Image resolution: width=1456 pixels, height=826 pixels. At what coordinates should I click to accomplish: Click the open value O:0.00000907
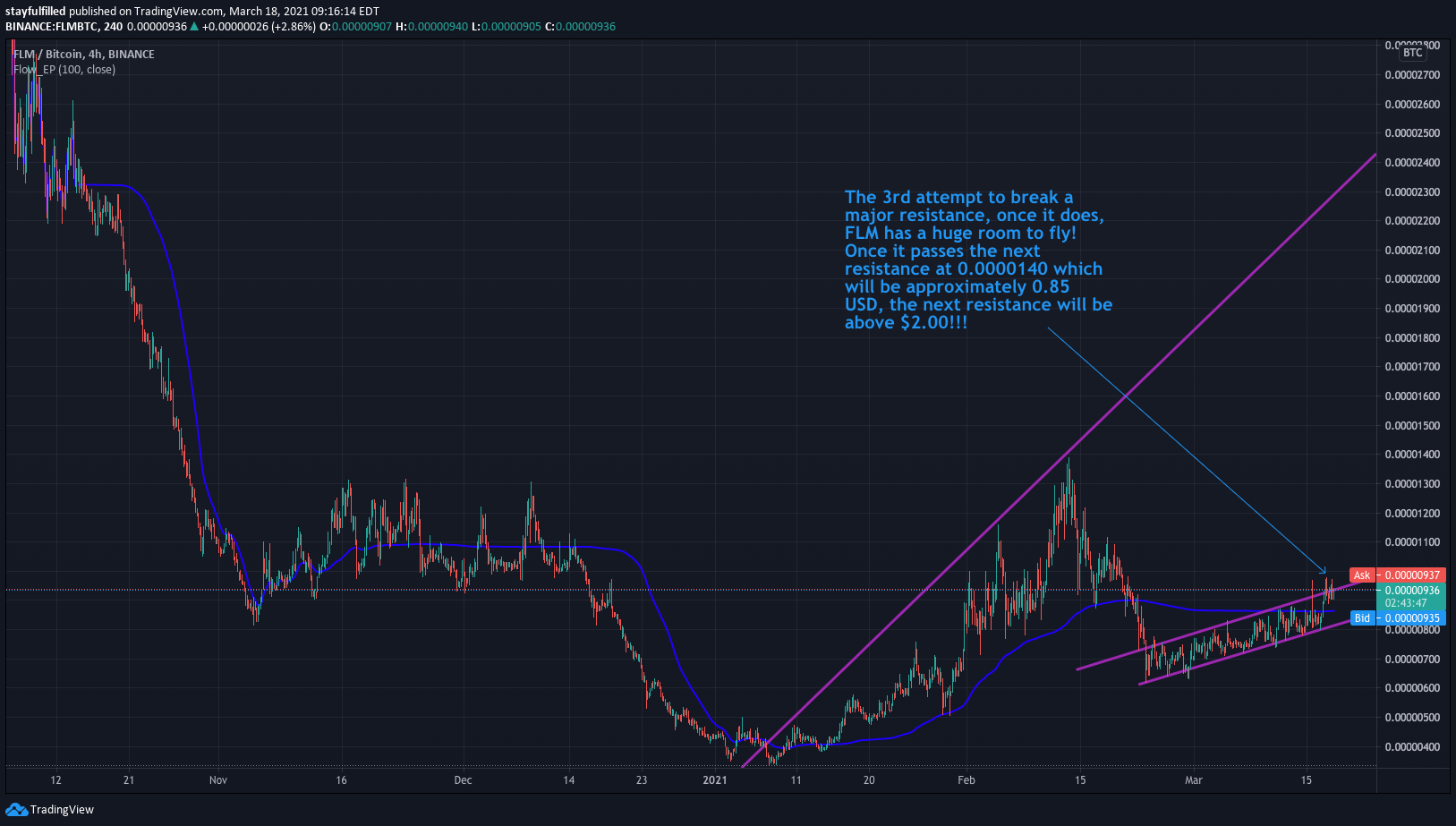356,27
